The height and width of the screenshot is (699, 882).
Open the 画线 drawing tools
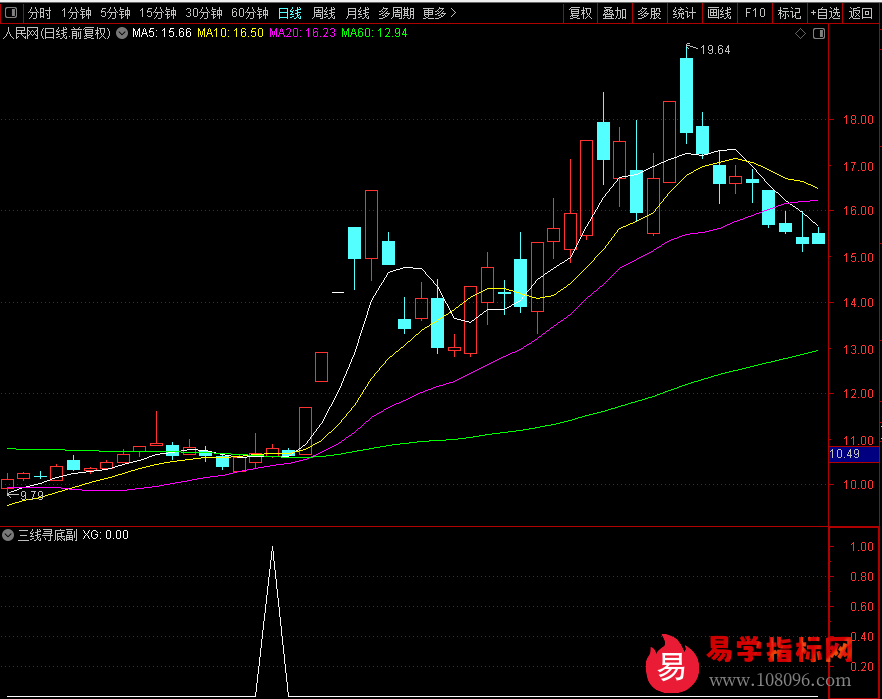pyautogui.click(x=719, y=13)
